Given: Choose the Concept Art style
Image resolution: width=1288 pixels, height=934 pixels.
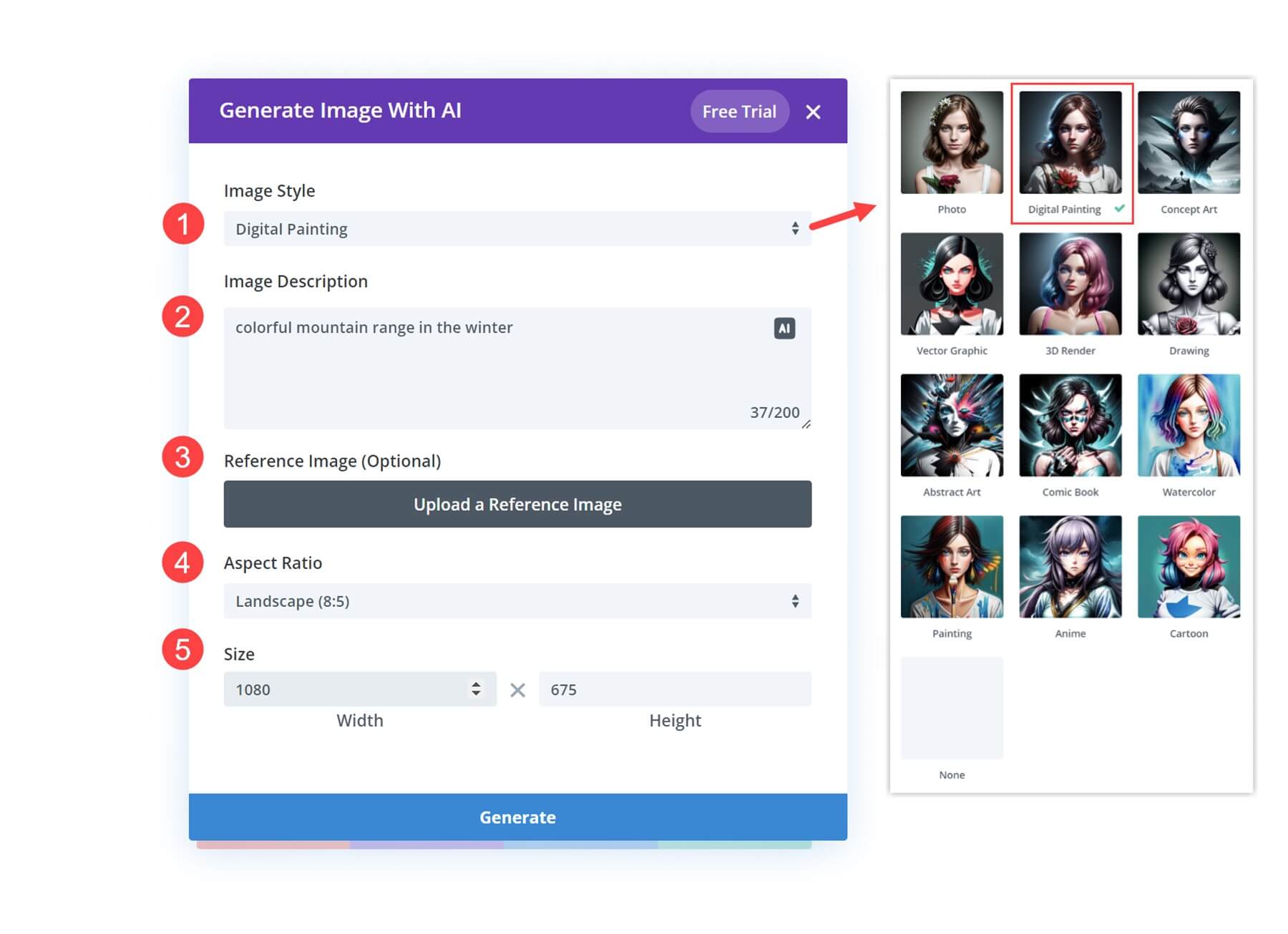Looking at the screenshot, I should click(1189, 142).
